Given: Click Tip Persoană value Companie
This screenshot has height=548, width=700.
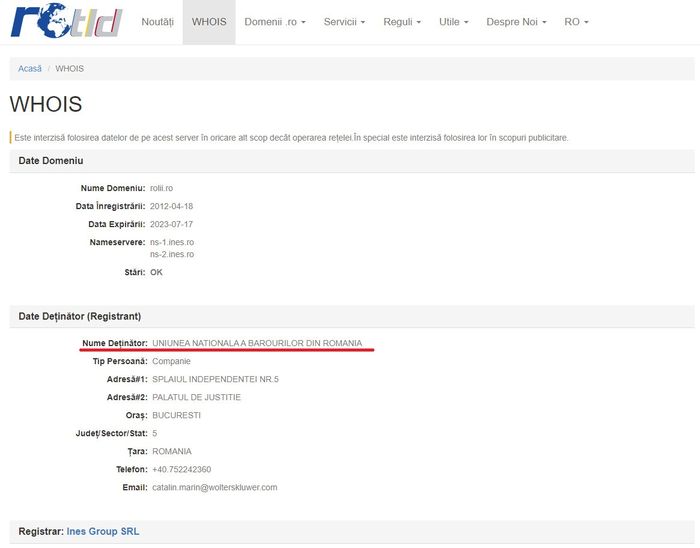Looking at the screenshot, I should tap(171, 361).
